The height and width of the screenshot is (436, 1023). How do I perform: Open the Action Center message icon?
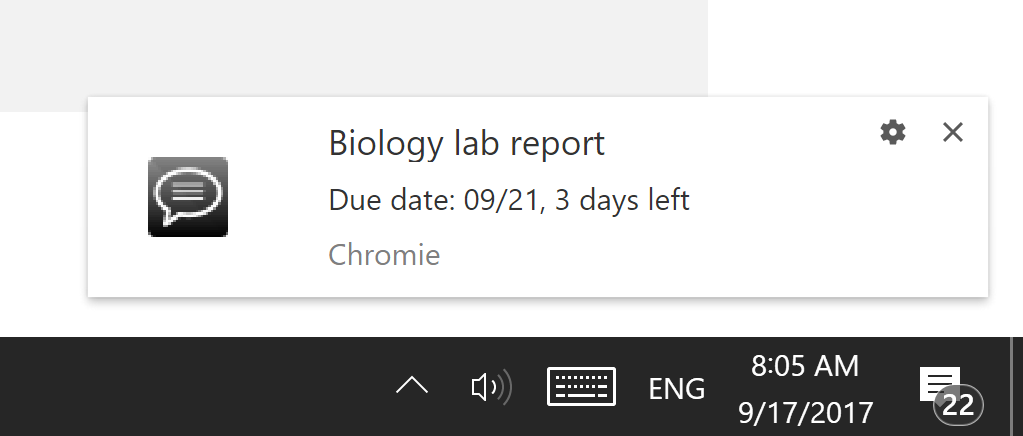pyautogui.click(x=939, y=382)
